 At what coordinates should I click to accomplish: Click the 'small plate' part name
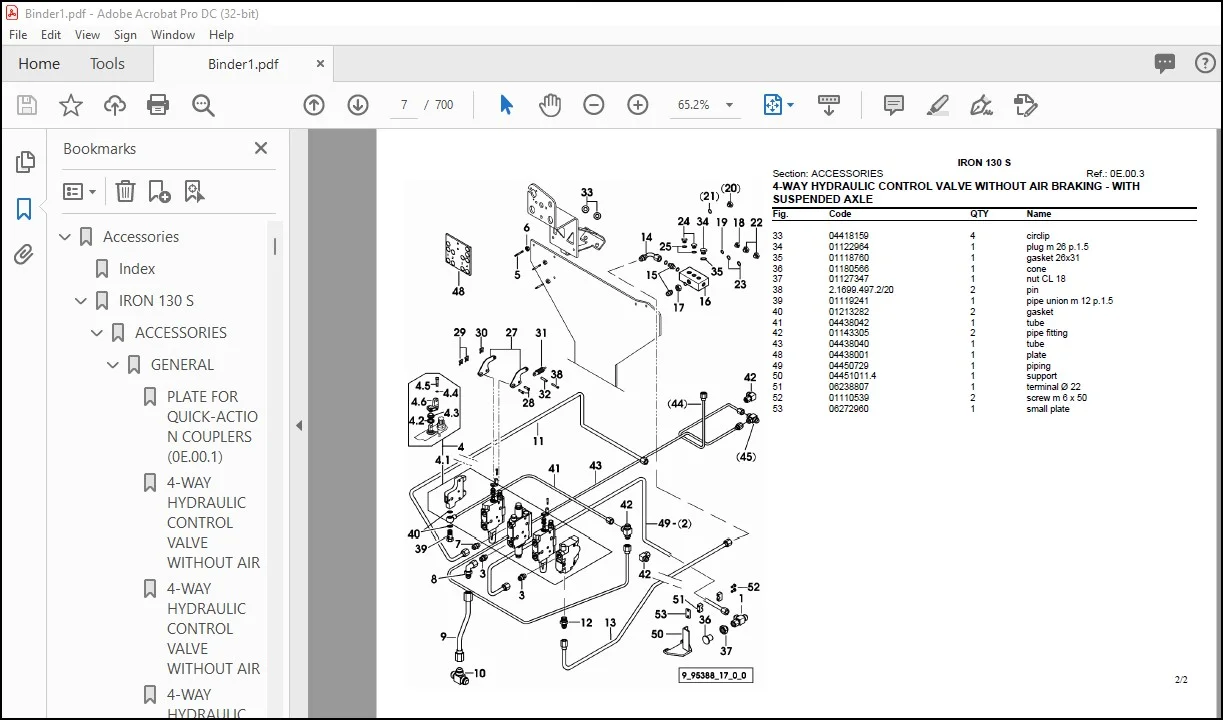pyautogui.click(x=1047, y=409)
